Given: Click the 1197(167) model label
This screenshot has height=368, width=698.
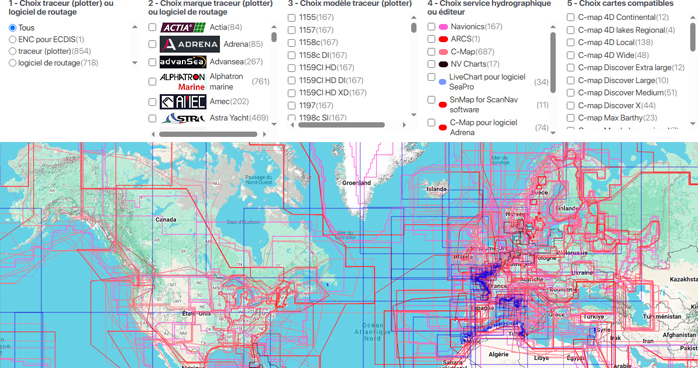Looking at the screenshot, I should point(316,105).
